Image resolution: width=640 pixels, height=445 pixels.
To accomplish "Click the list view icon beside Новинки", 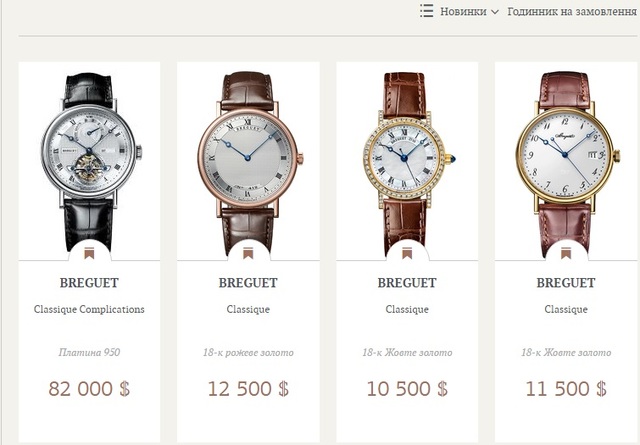I will 427,11.
